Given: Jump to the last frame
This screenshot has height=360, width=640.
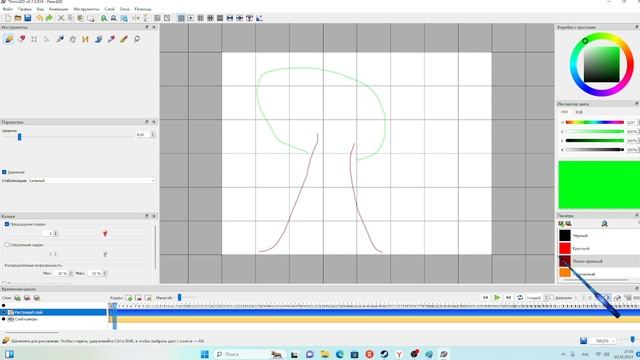Looking at the screenshot, I should click(508, 298).
